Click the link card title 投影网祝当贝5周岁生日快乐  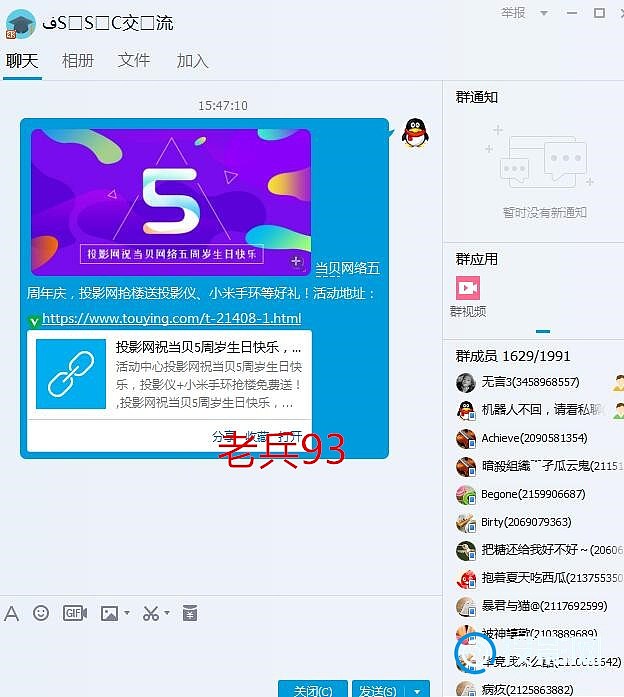coord(208,347)
